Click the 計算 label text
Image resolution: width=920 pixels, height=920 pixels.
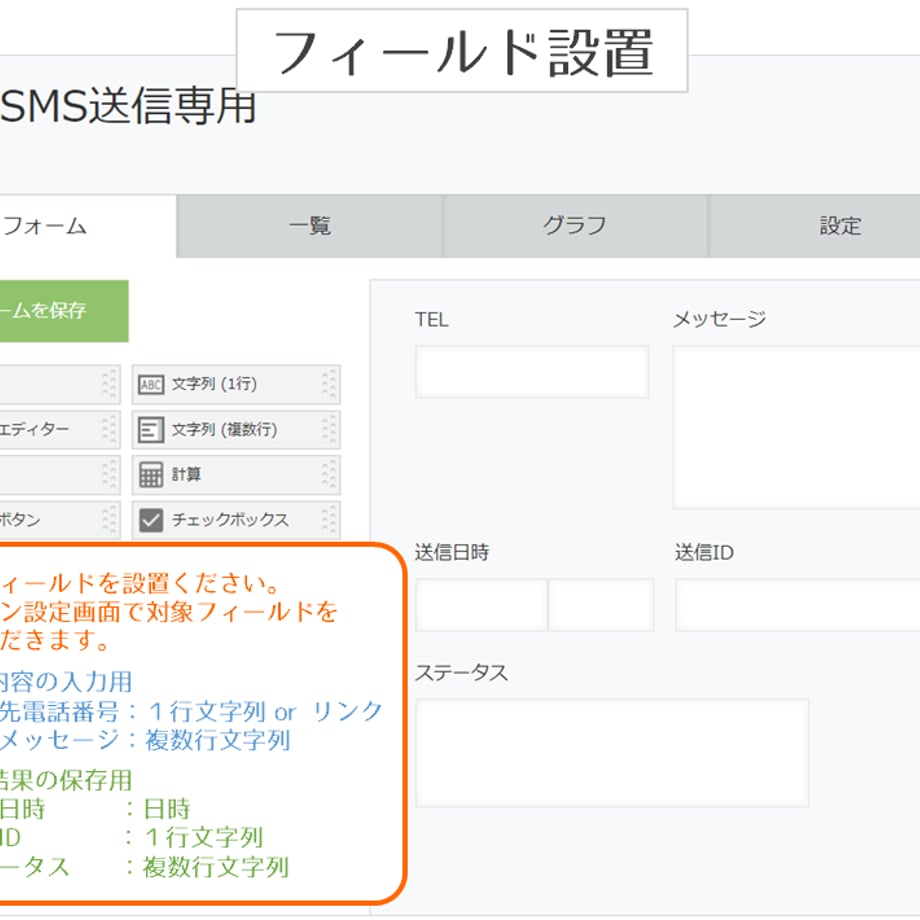click(186, 475)
